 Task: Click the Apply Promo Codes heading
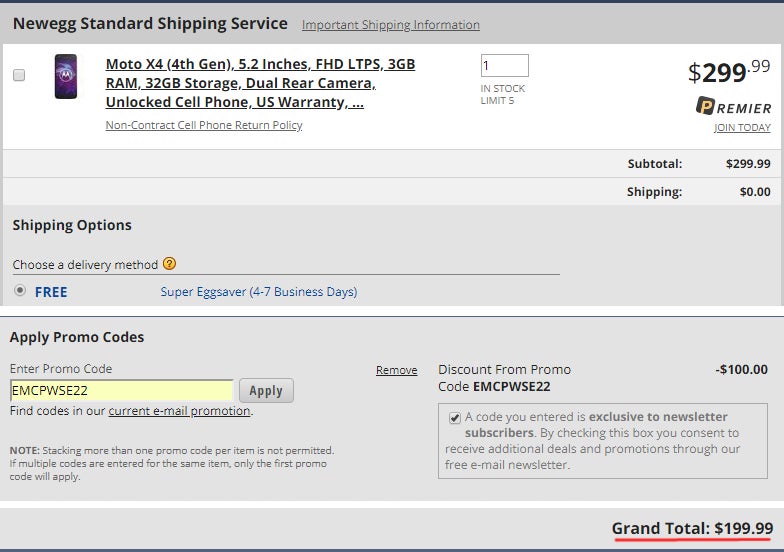(77, 337)
